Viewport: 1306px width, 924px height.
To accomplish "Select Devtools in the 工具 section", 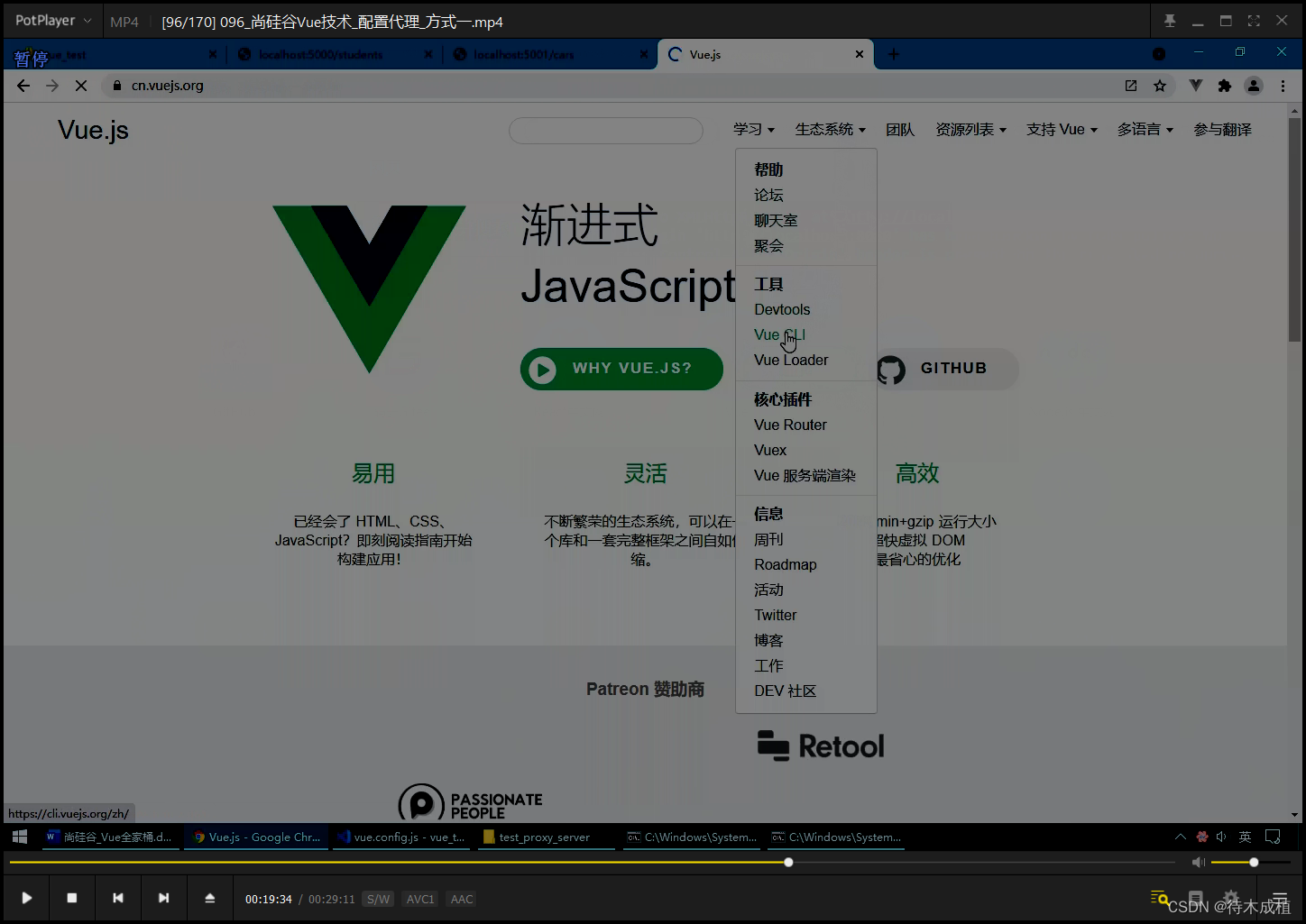I will [x=782, y=309].
